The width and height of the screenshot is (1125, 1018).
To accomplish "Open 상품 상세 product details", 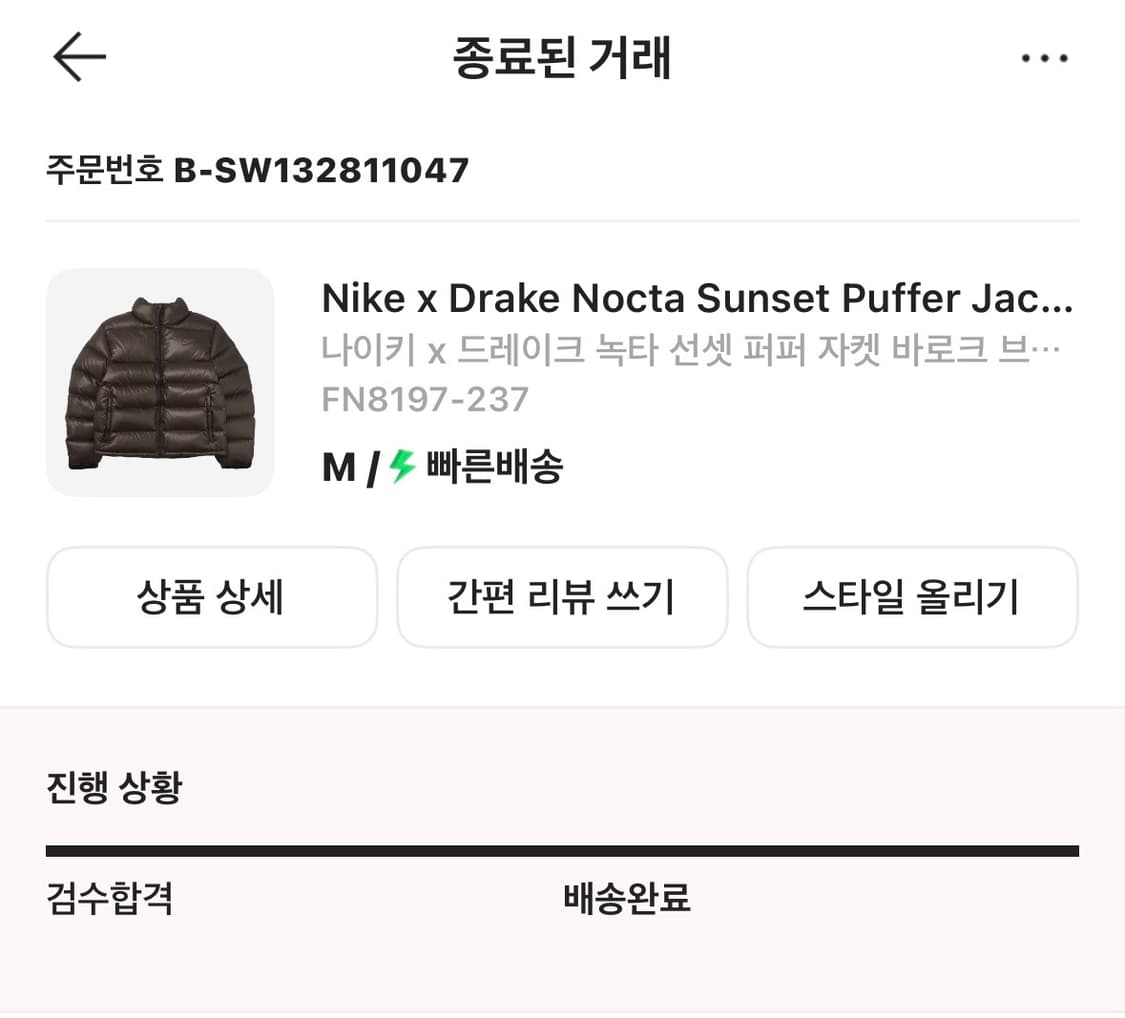I will 211,597.
